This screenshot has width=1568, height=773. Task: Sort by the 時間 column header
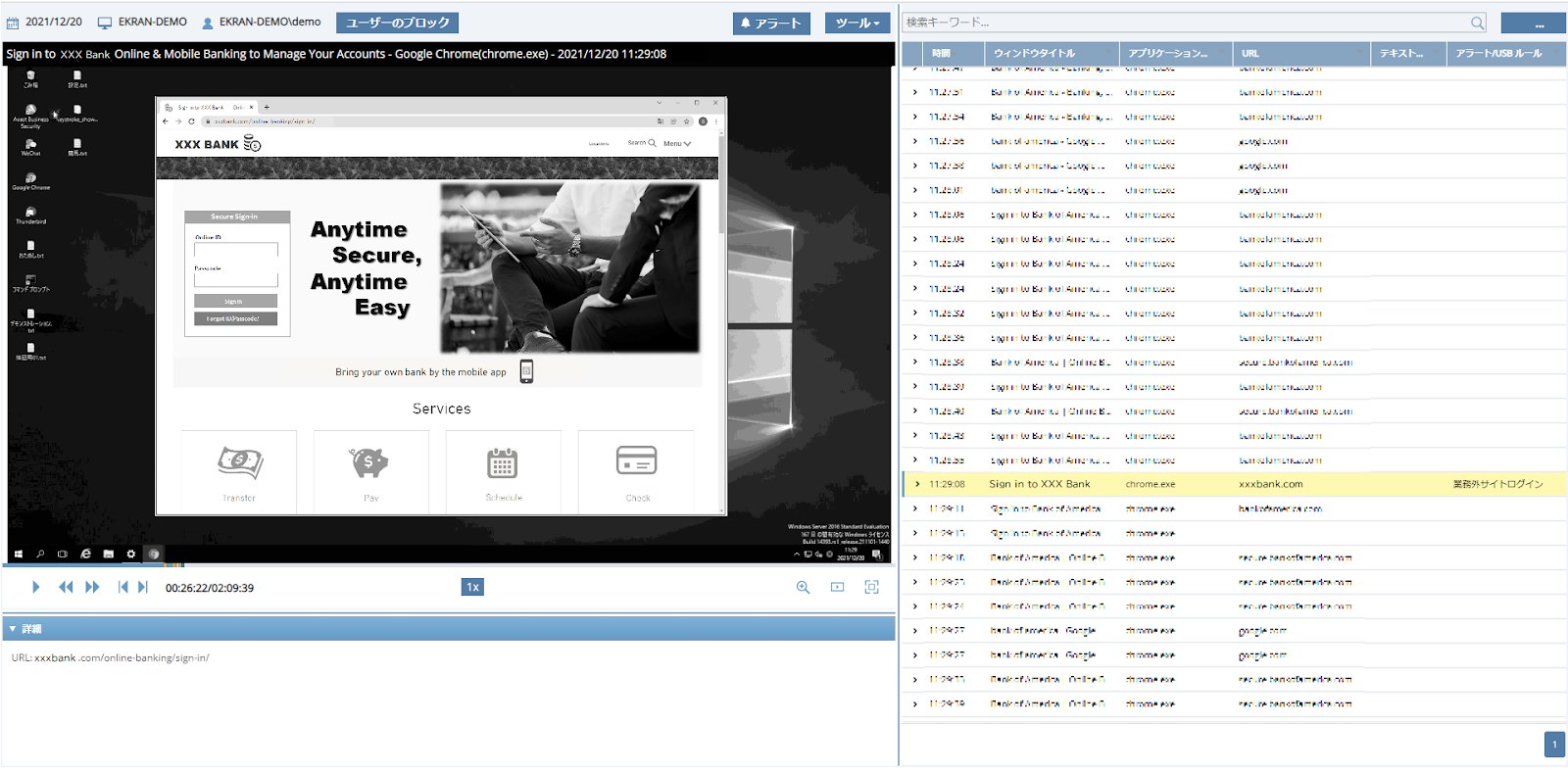tap(954, 54)
